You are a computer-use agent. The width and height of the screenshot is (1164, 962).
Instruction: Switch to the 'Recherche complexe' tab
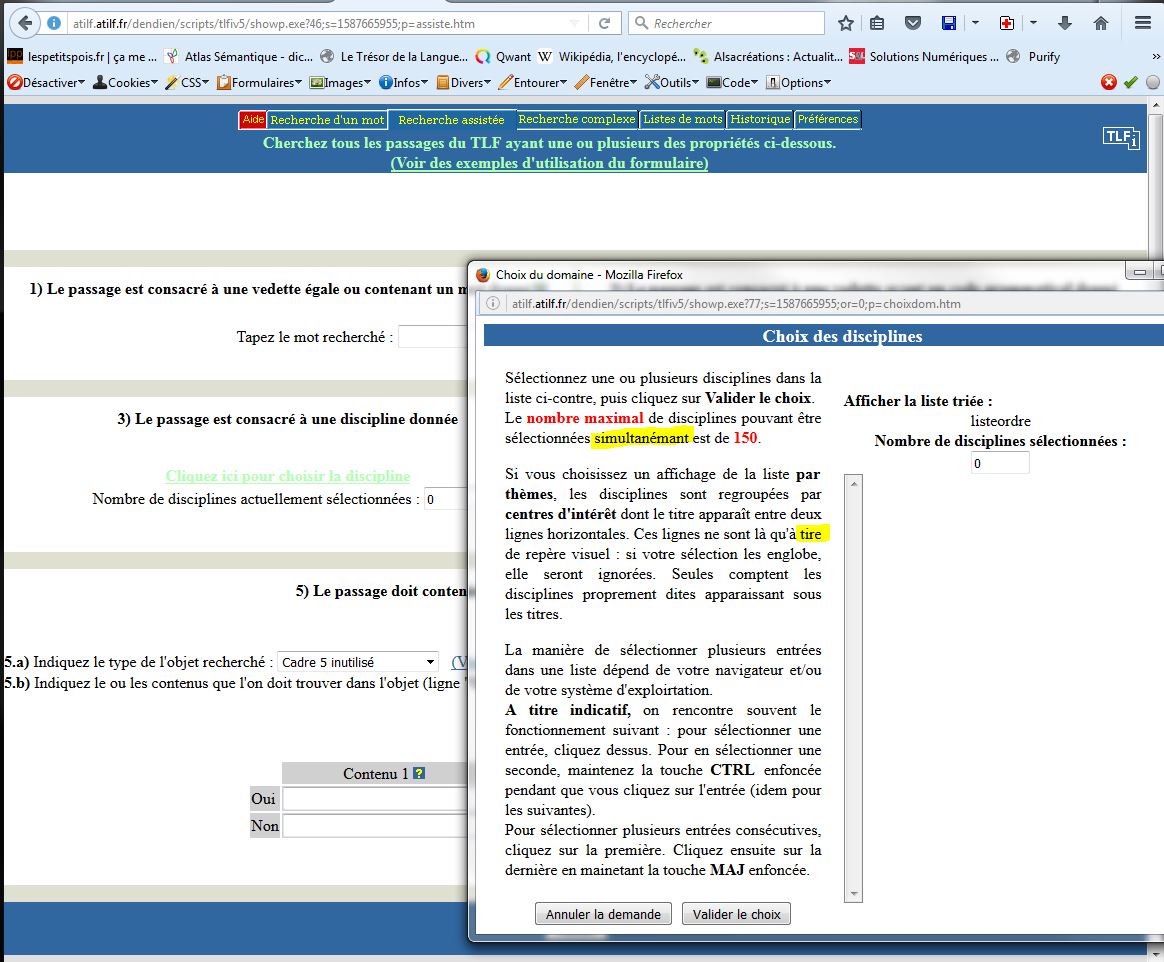point(577,120)
